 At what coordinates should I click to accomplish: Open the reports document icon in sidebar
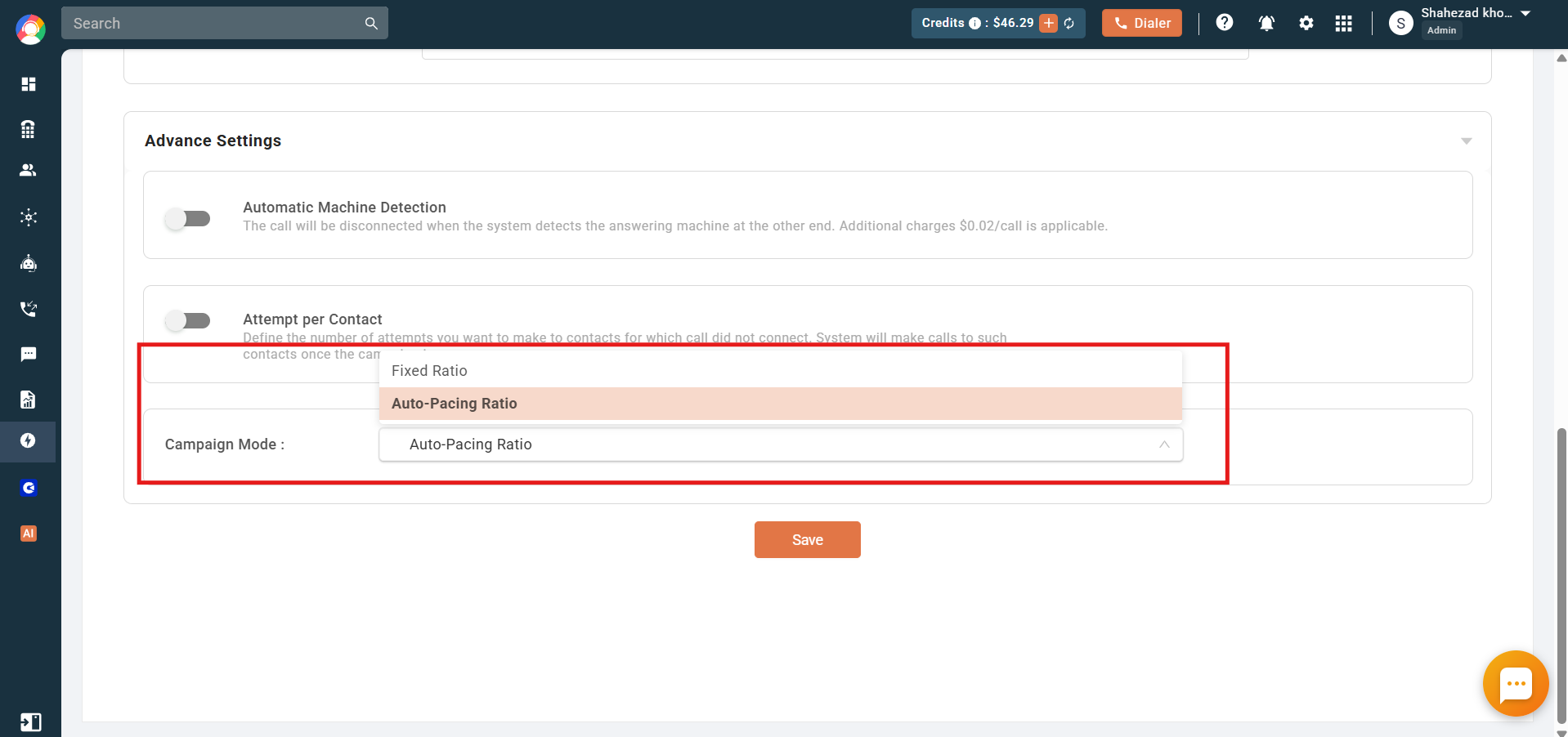click(x=29, y=400)
